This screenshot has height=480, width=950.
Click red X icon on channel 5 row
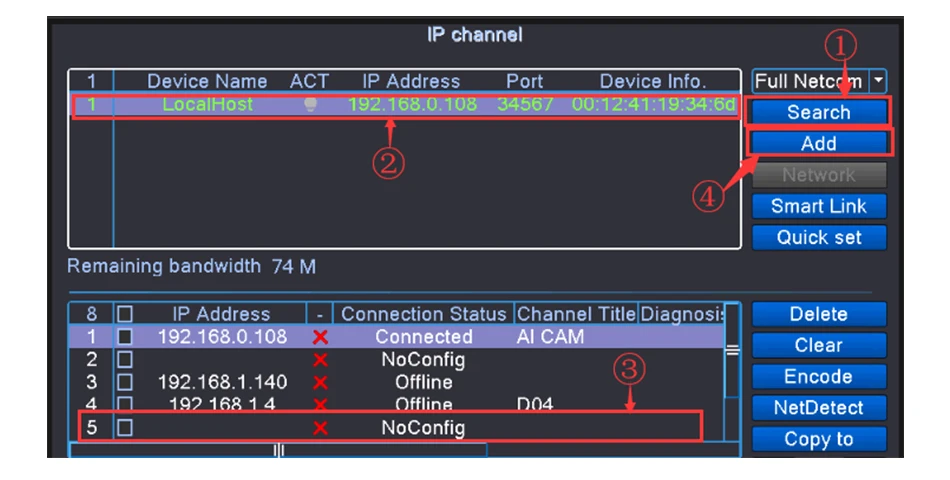[x=320, y=428]
